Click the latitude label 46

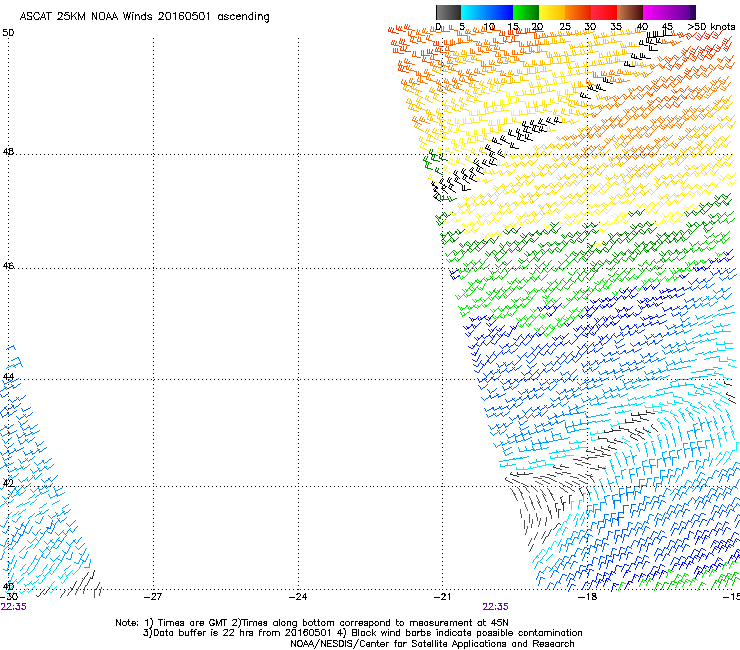pyautogui.click(x=8, y=266)
